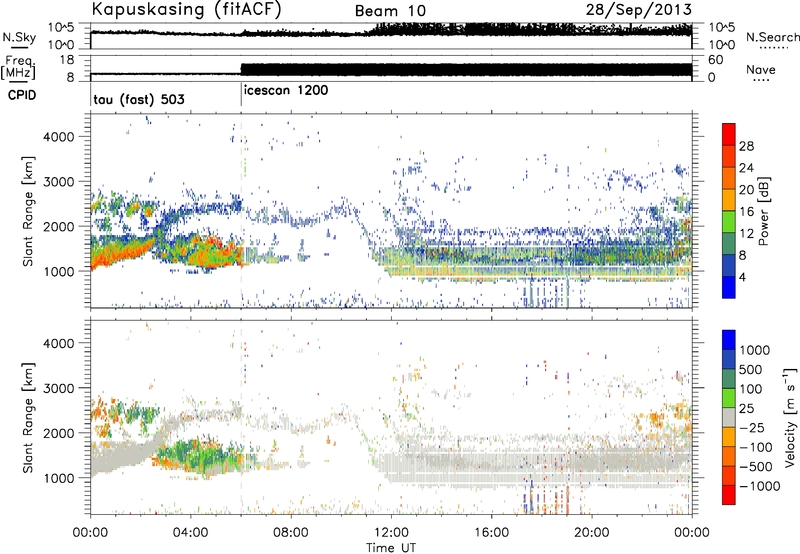Click the 'Freq. [MHz]' axis label
Viewport: 800px width, 554px height.
[18, 68]
